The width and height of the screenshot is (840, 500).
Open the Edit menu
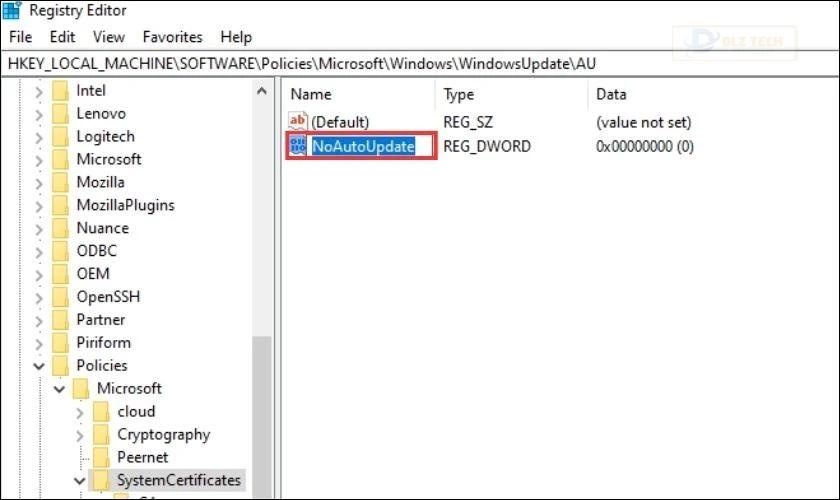coord(63,37)
